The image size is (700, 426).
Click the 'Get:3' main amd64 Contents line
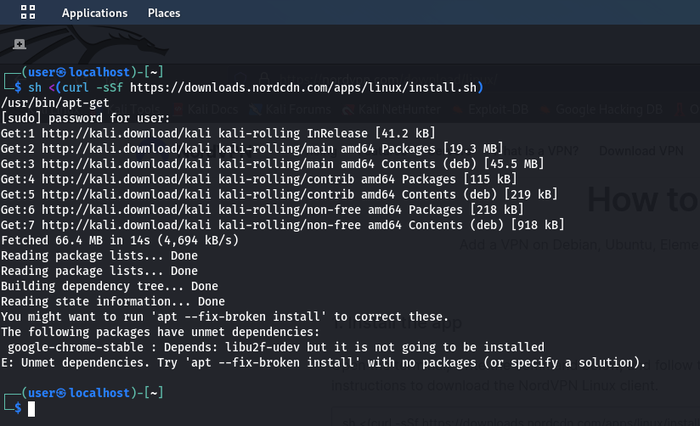pos(272,163)
